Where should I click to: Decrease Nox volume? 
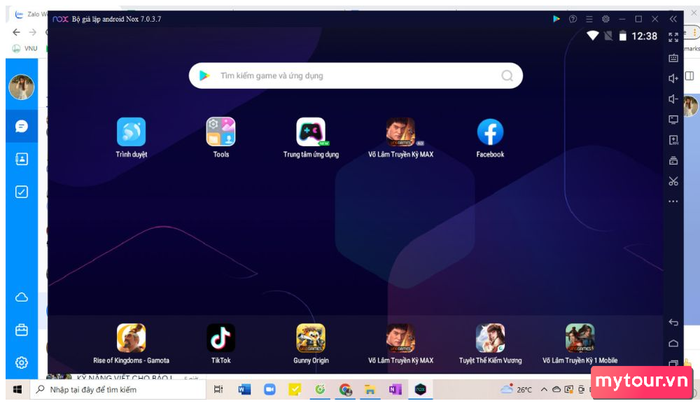[x=673, y=99]
